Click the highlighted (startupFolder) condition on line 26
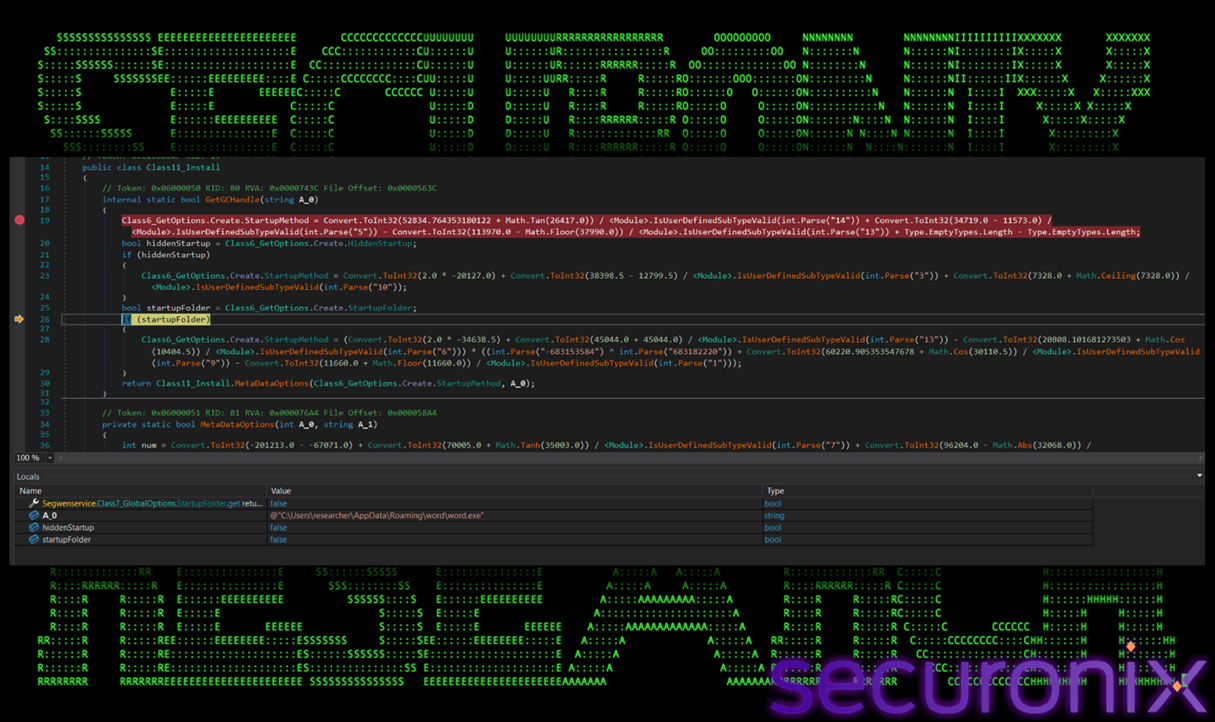 tap(173, 319)
